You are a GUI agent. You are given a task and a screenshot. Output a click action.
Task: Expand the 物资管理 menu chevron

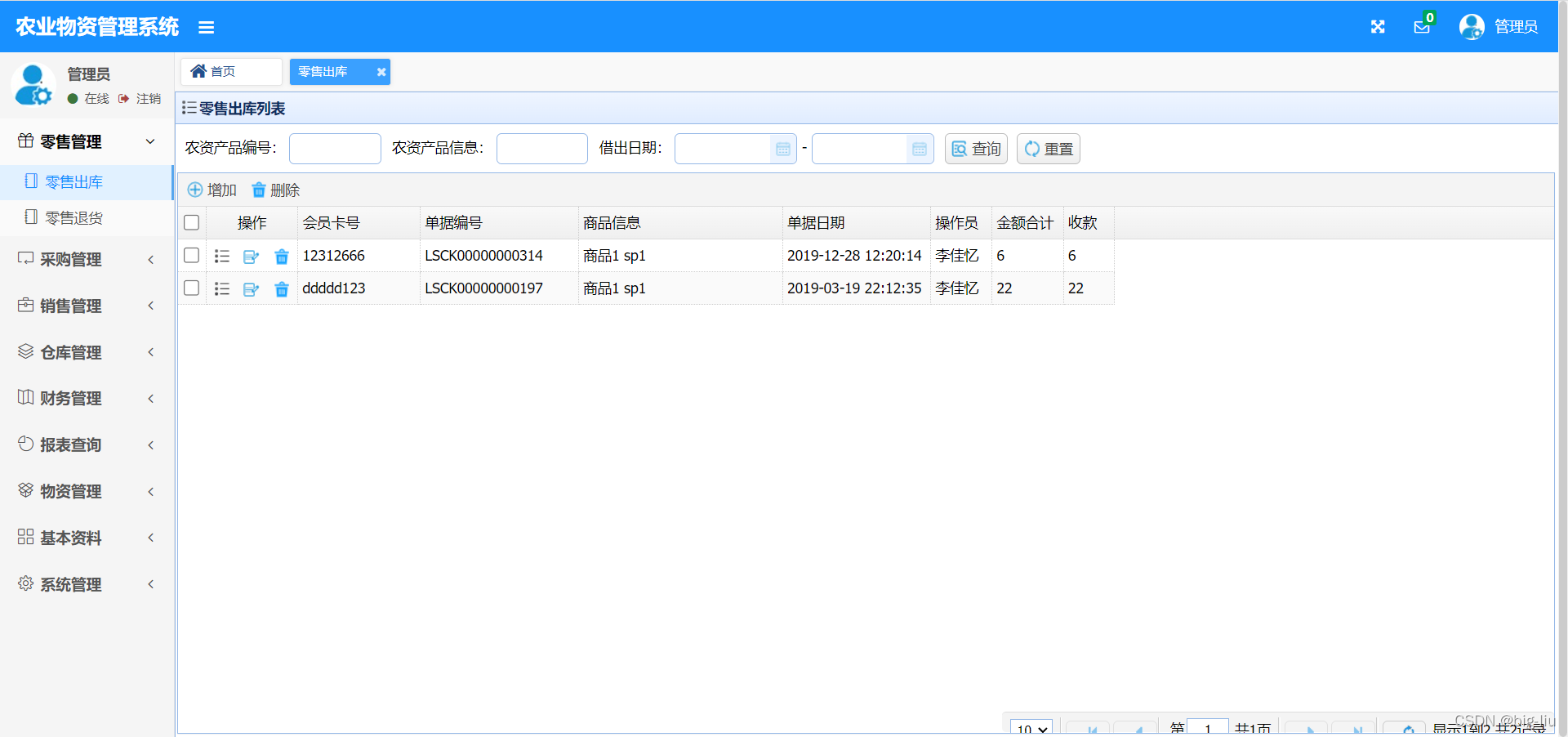click(x=150, y=492)
